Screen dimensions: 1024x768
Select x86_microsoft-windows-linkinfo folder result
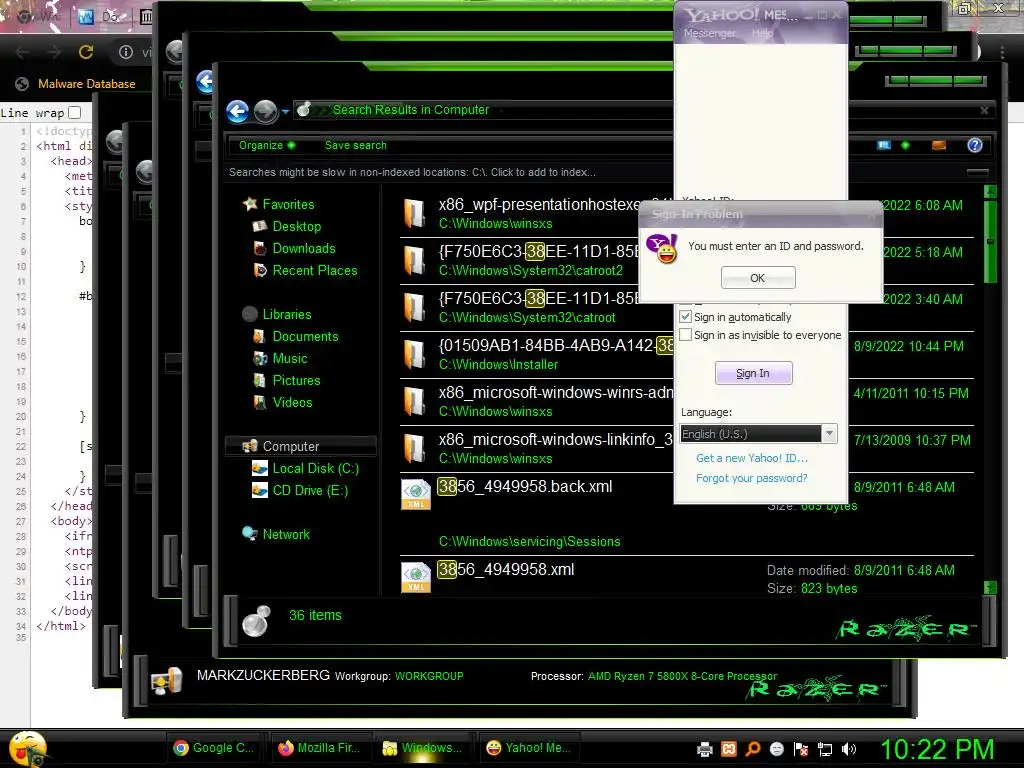(536, 449)
